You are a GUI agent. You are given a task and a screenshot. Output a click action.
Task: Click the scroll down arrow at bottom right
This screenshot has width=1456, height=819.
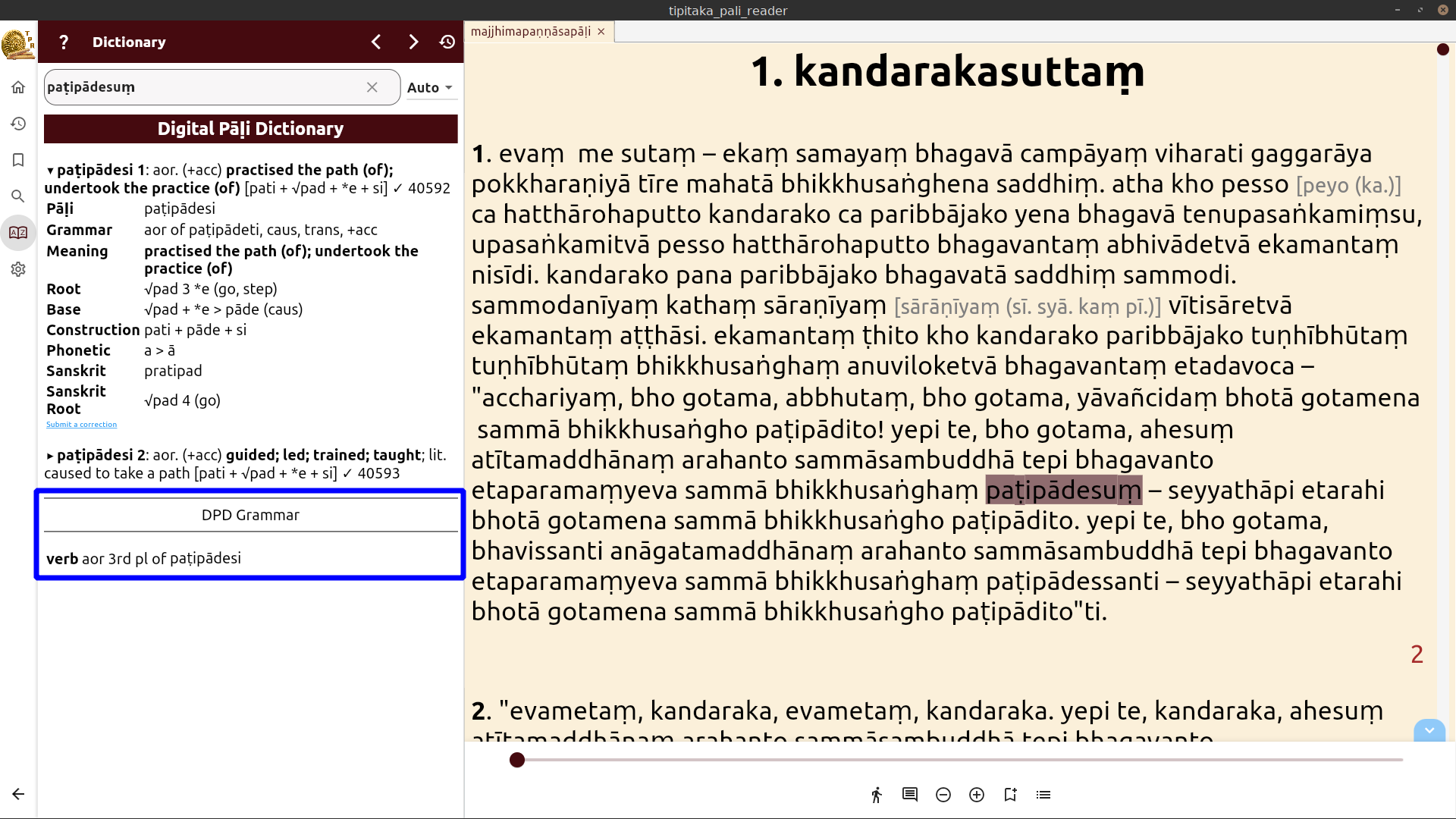(x=1430, y=729)
